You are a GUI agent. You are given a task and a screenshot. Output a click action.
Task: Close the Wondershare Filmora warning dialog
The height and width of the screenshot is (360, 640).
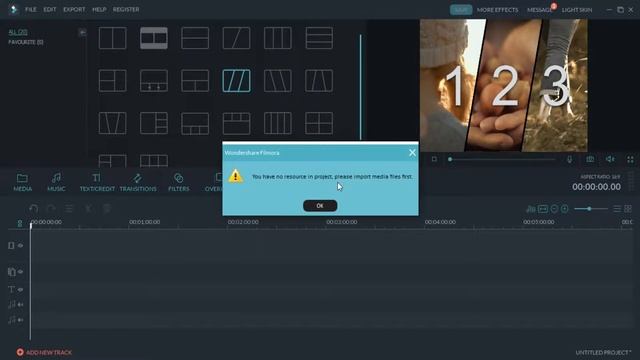(412, 153)
